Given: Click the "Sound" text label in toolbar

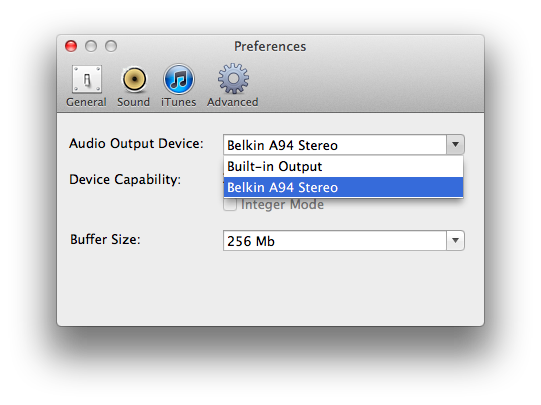Looking at the screenshot, I should 134,102.
